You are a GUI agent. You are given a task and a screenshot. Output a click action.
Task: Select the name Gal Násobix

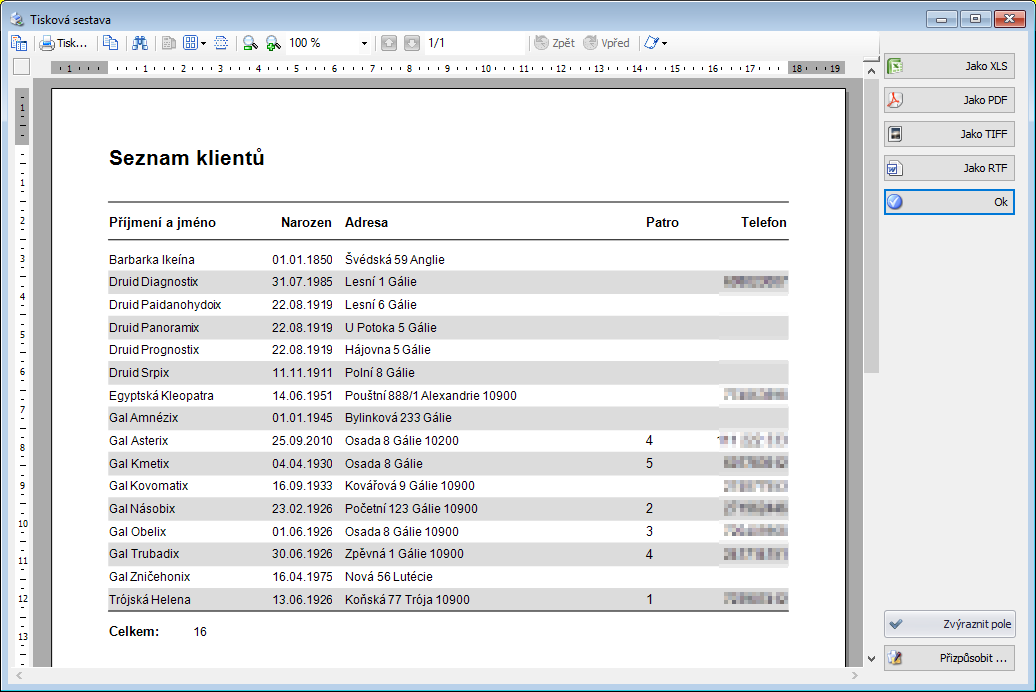pos(142,509)
